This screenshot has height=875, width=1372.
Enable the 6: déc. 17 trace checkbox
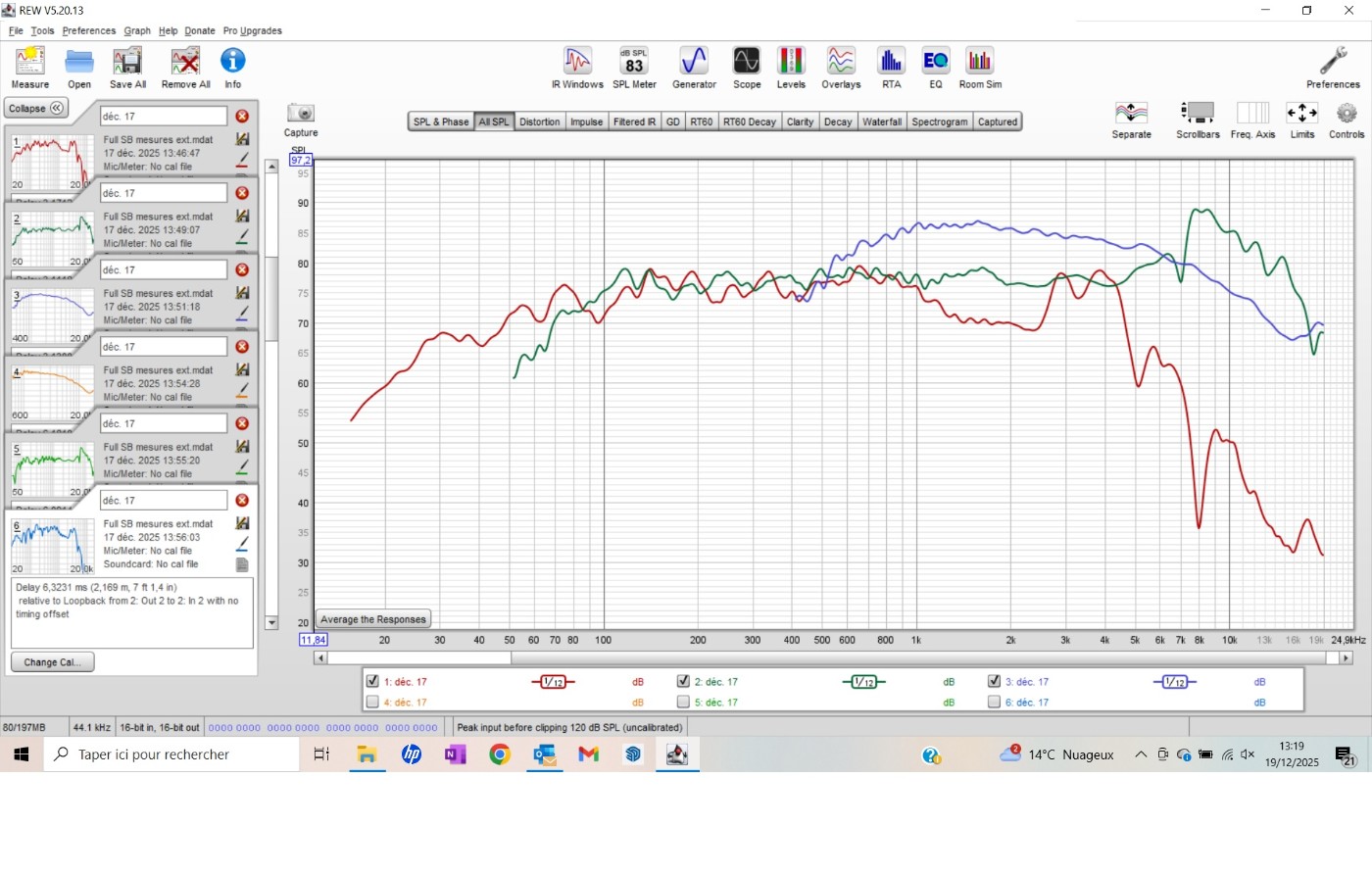pyautogui.click(x=994, y=702)
